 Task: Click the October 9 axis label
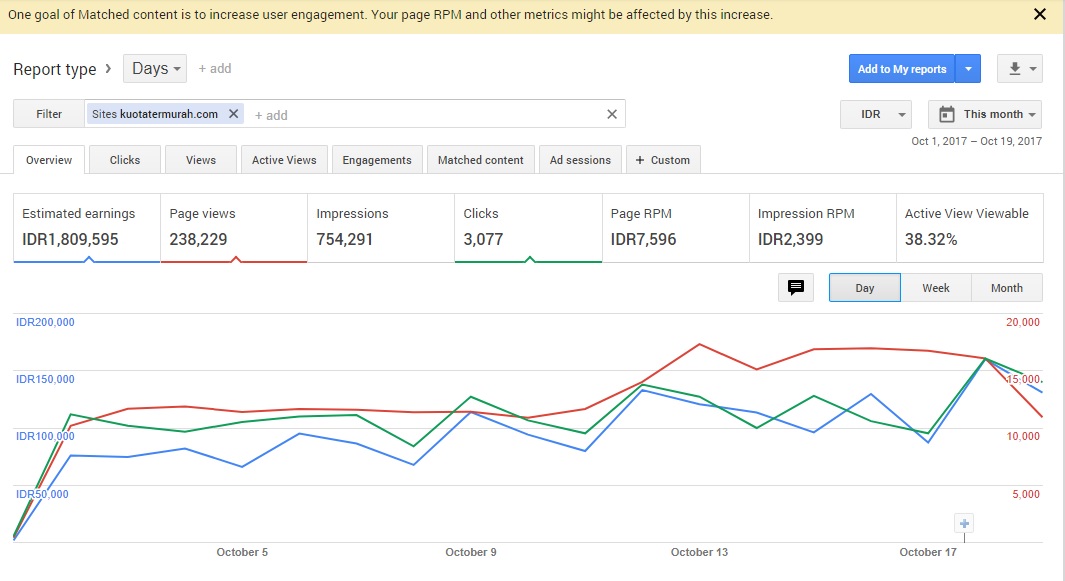(471, 552)
